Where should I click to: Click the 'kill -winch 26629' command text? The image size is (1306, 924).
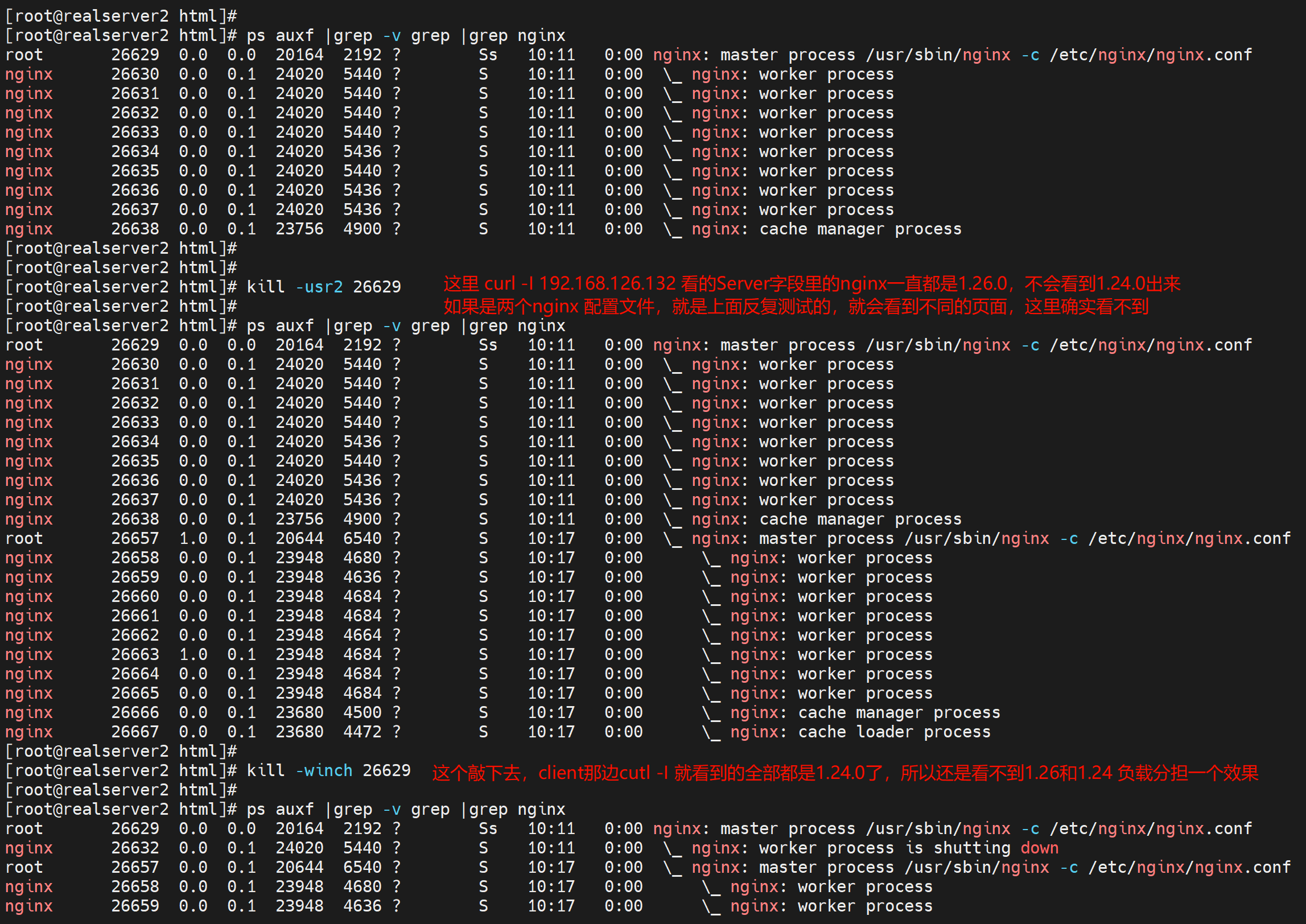point(328,770)
